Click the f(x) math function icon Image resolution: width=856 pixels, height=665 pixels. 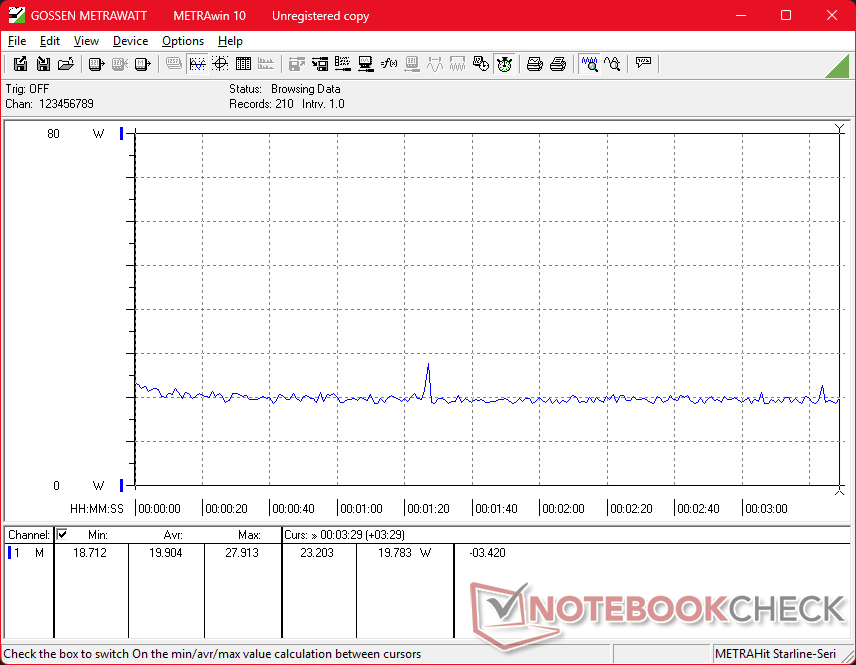coord(390,64)
